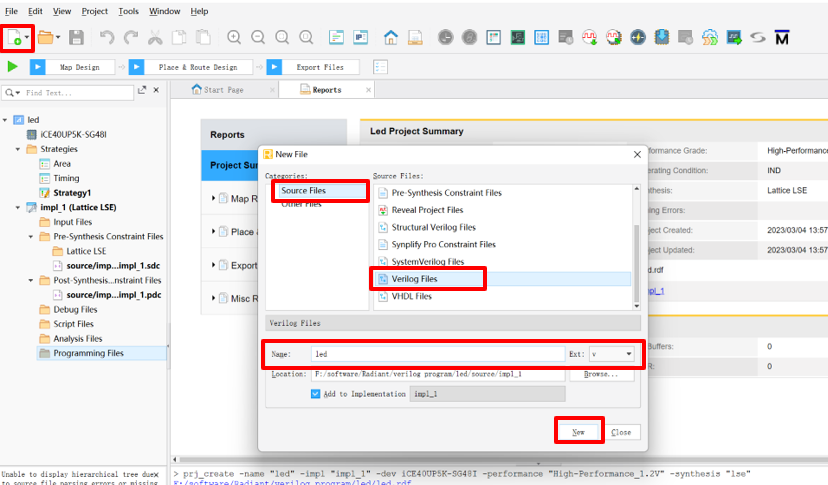
Task: Click the Zoom Out magnifier icon
Action: 258,38
